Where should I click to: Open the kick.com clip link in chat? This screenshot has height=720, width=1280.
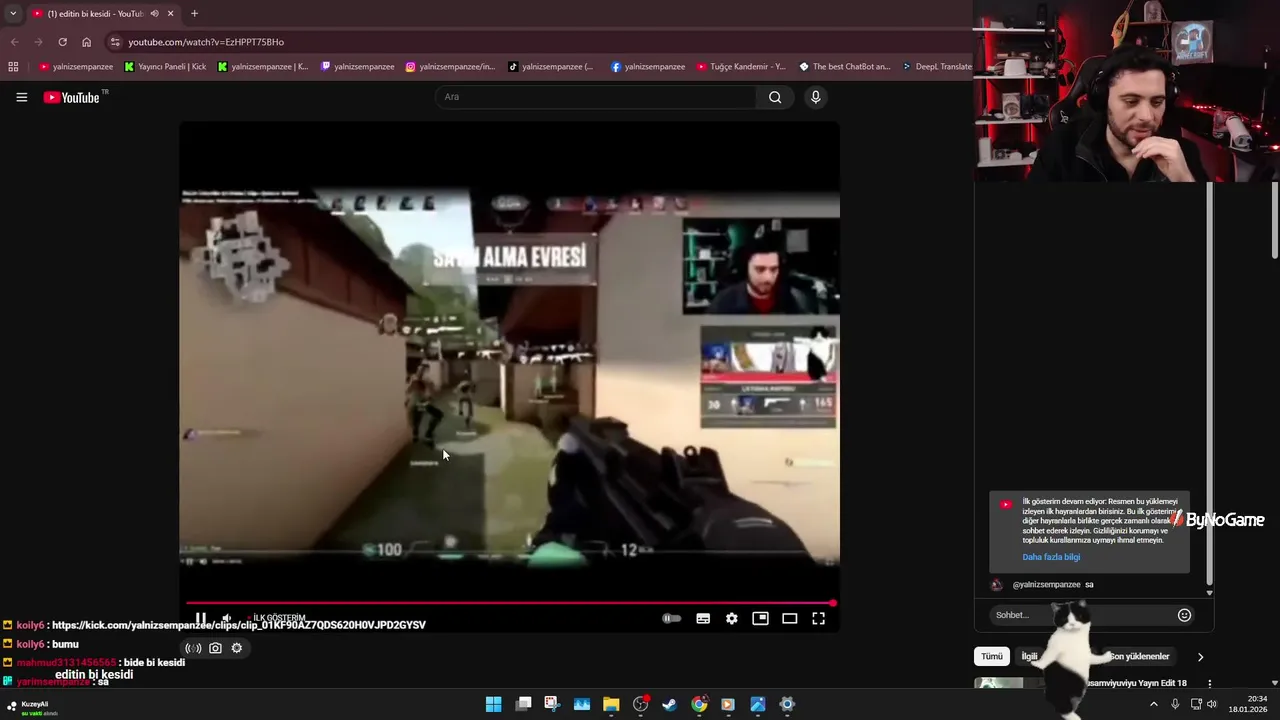click(x=238, y=625)
